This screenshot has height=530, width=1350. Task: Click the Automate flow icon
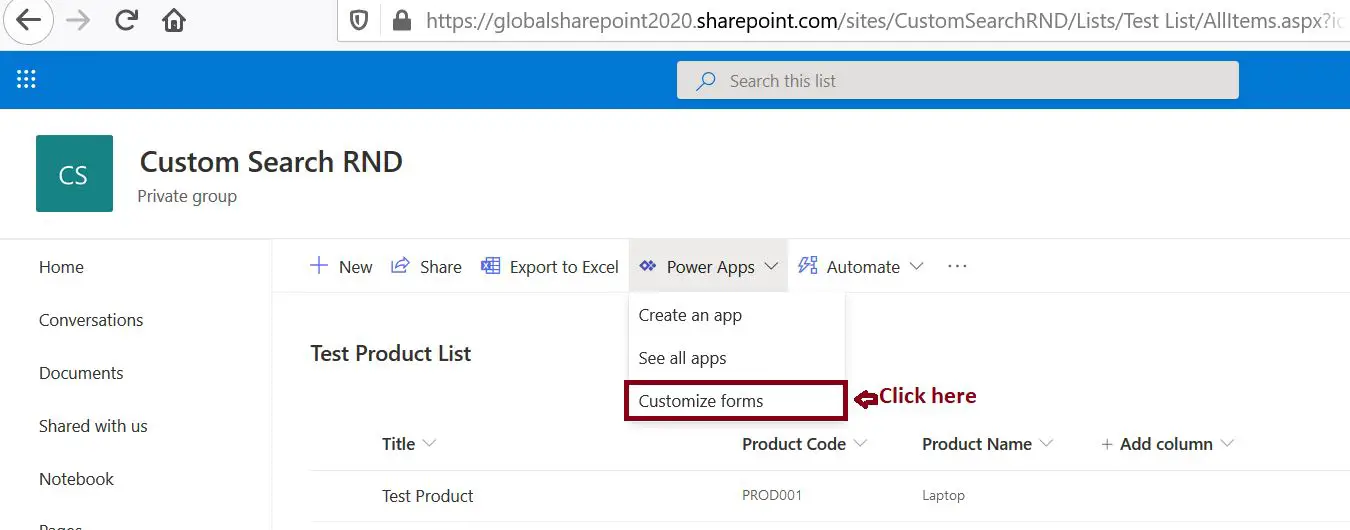click(808, 266)
